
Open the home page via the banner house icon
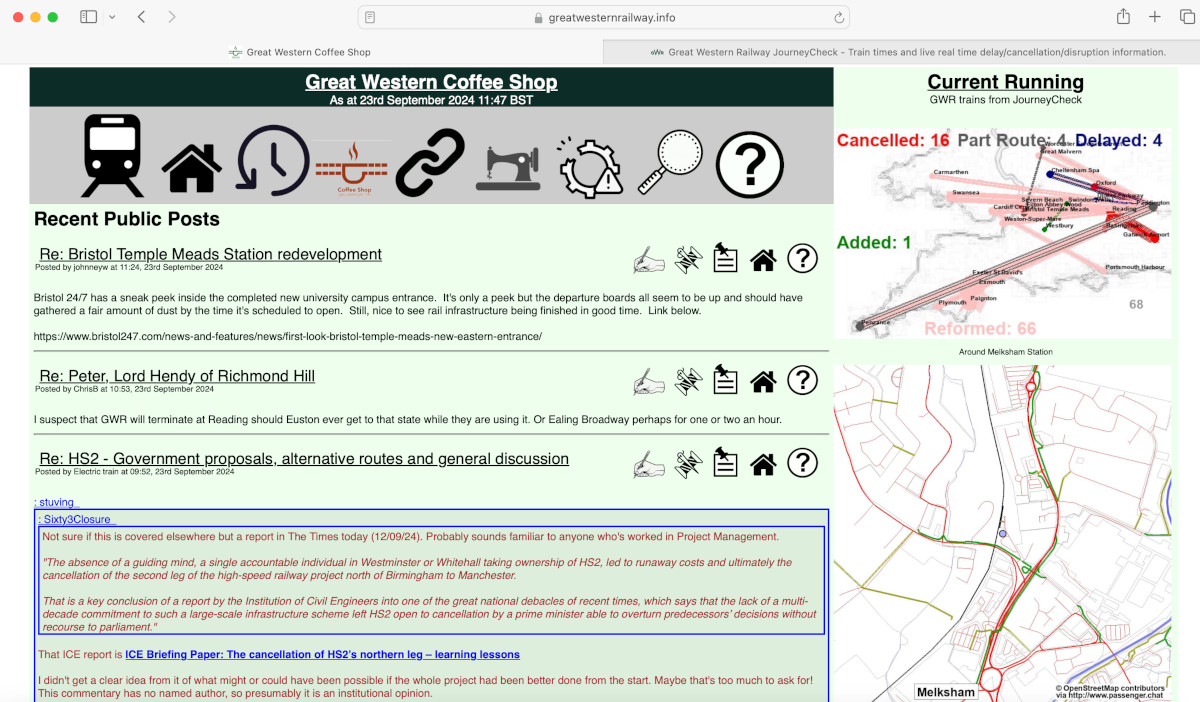(x=191, y=168)
